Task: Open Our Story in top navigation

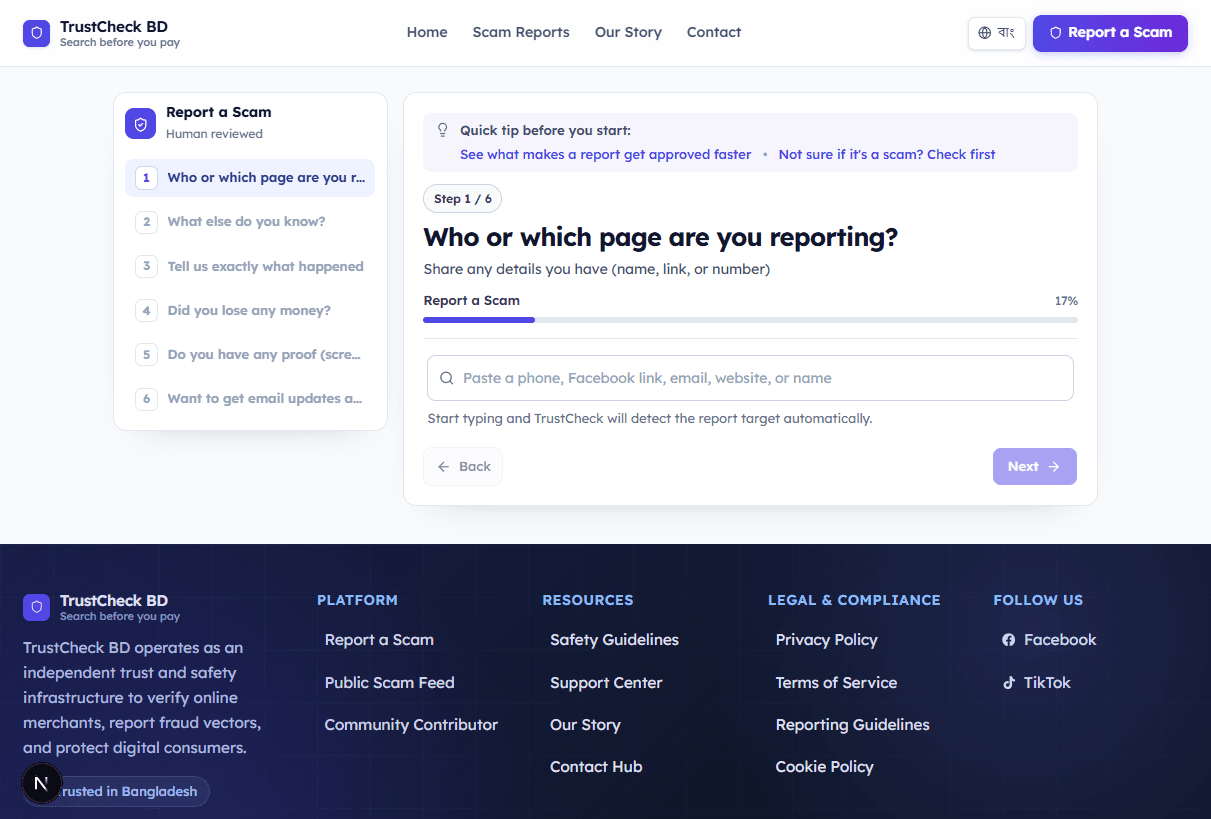Action: (x=628, y=32)
